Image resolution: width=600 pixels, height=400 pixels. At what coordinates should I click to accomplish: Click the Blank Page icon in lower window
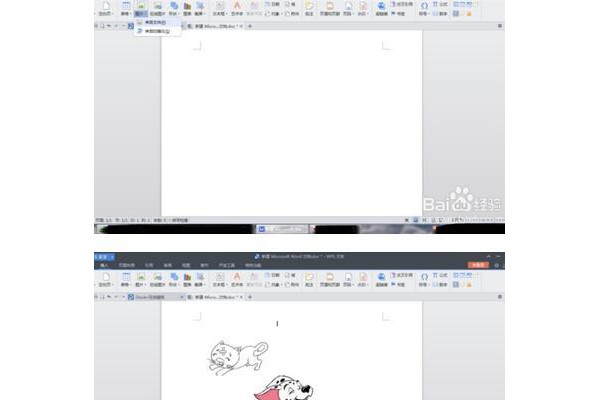(106, 277)
